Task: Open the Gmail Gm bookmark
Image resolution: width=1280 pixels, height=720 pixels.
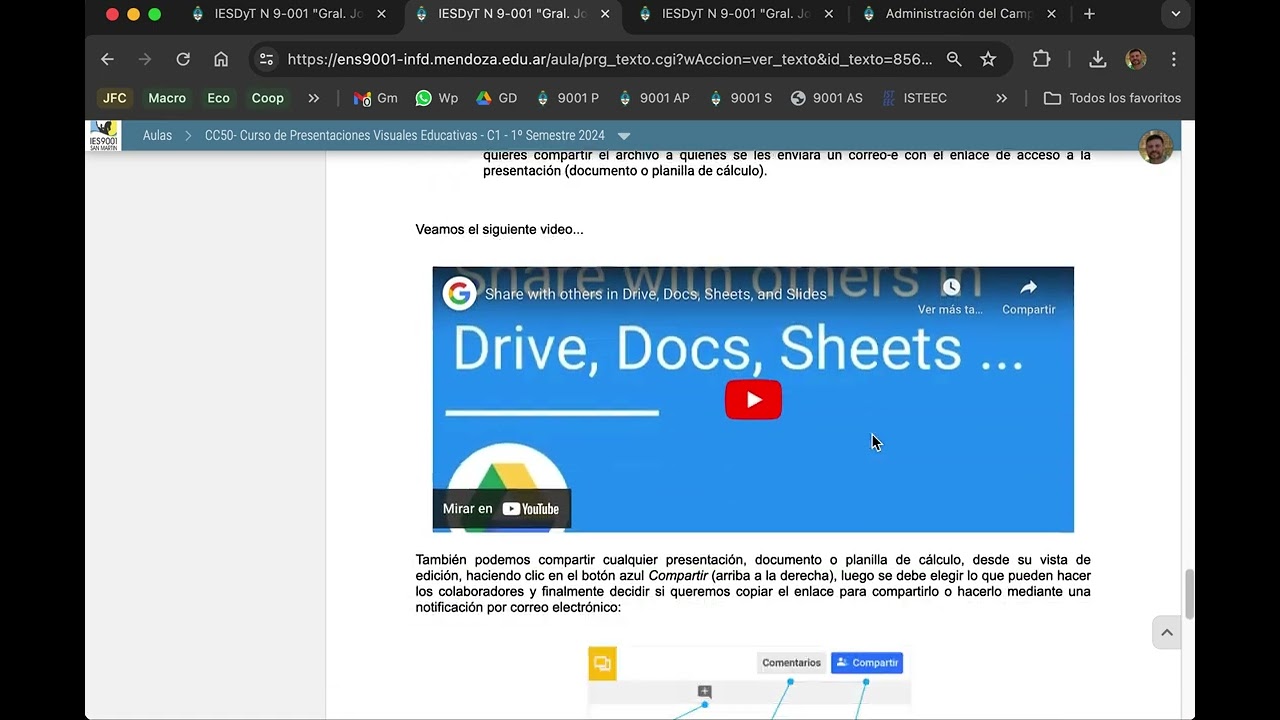Action: tap(376, 98)
